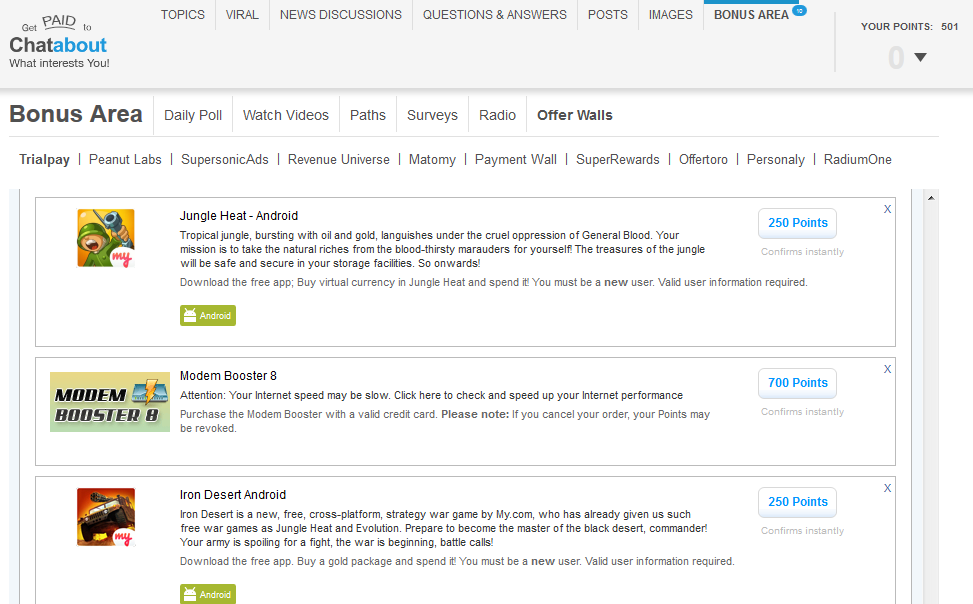Select the Offertoro offer wall
The image size is (973, 604).
pyautogui.click(x=703, y=160)
